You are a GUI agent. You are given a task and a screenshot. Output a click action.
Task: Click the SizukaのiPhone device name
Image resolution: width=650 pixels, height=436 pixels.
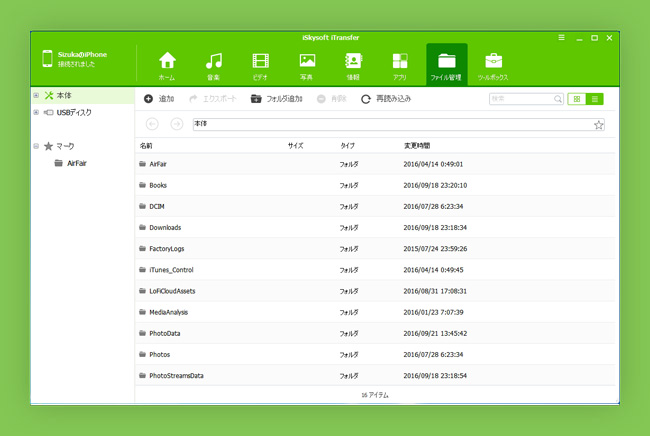point(82,54)
